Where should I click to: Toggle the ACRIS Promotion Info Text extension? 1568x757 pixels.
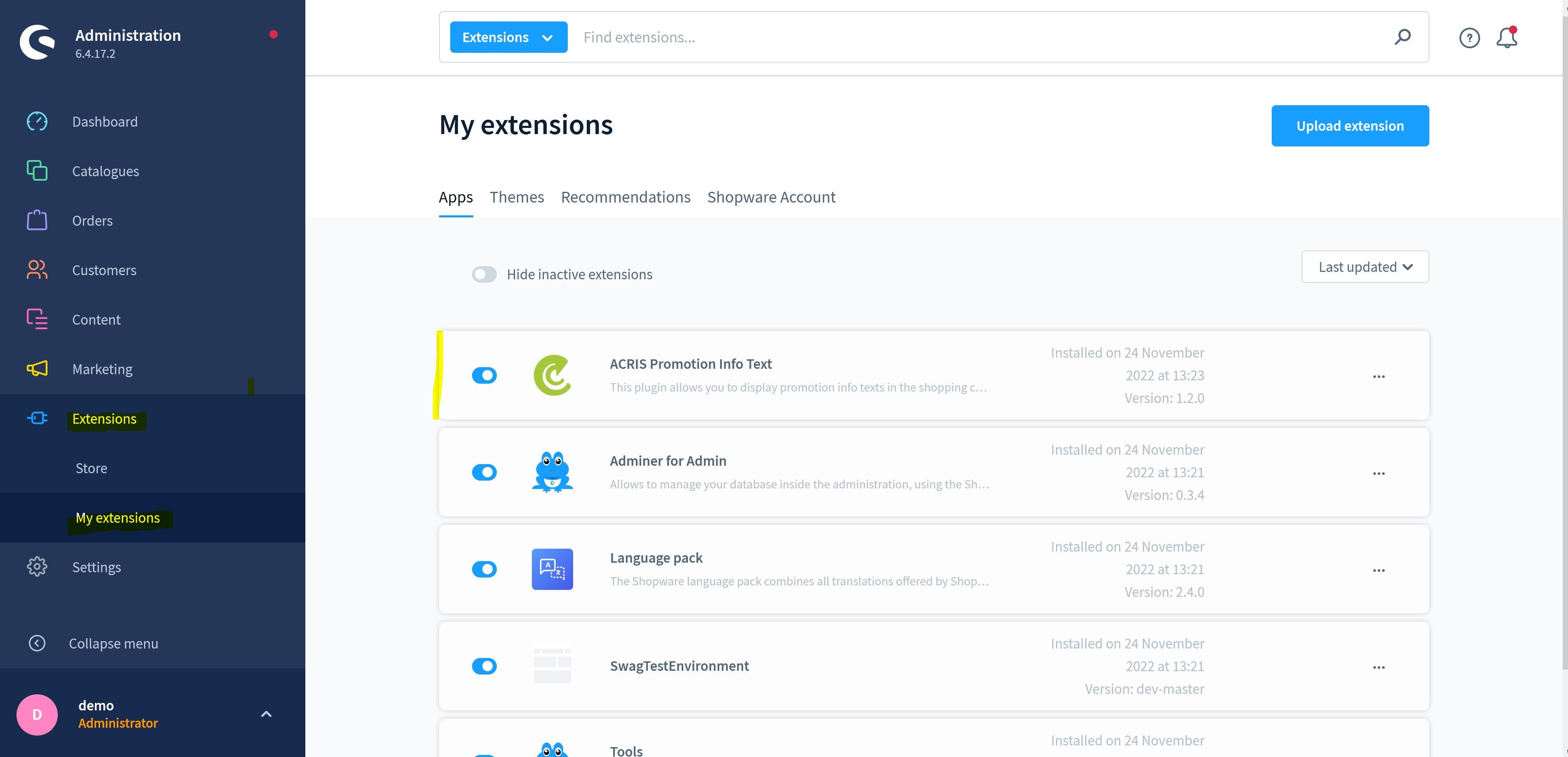click(484, 374)
